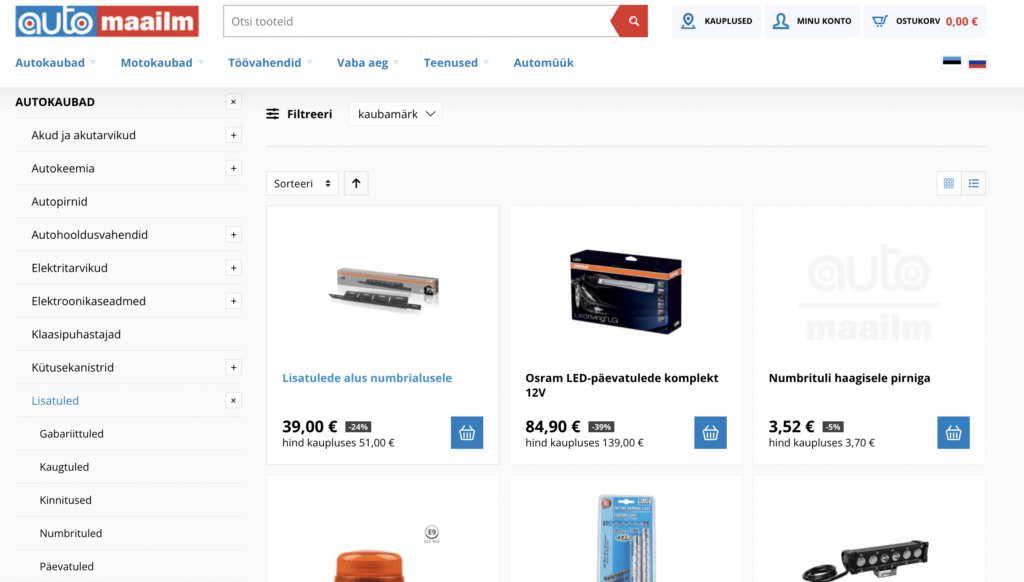Switch language using the Russian flag

coord(977,62)
